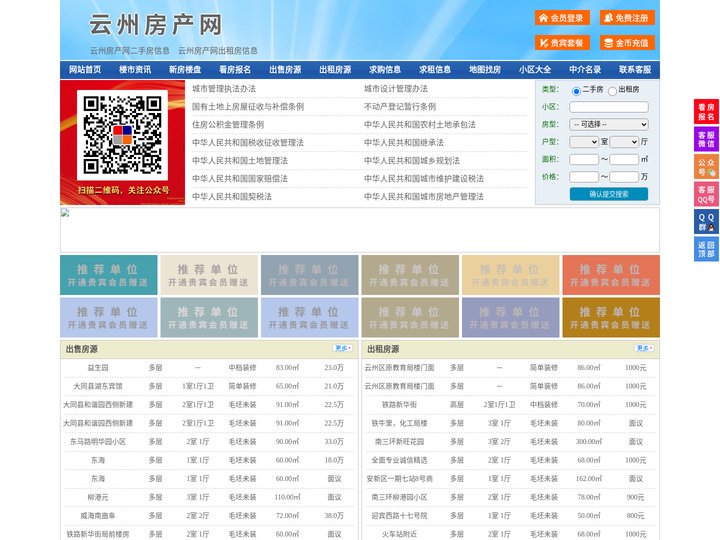The width and height of the screenshot is (720, 540).
Task: Open 小区大全 in navigation
Action: point(535,69)
